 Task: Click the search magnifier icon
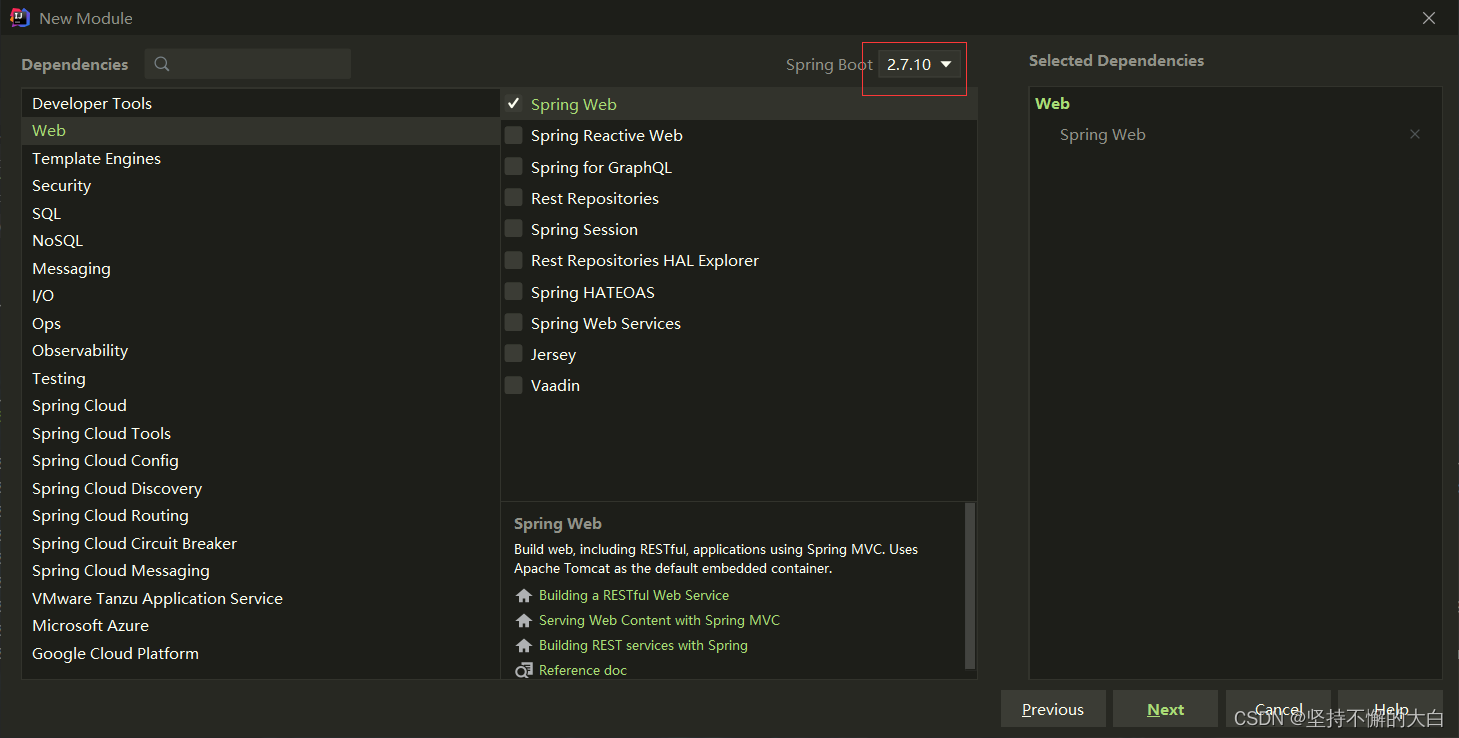[162, 64]
